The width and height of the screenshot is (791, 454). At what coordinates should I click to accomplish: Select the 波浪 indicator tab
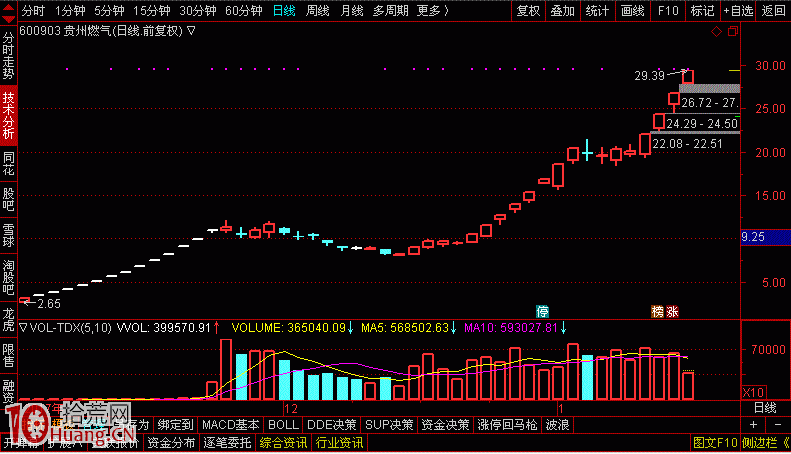(557, 425)
